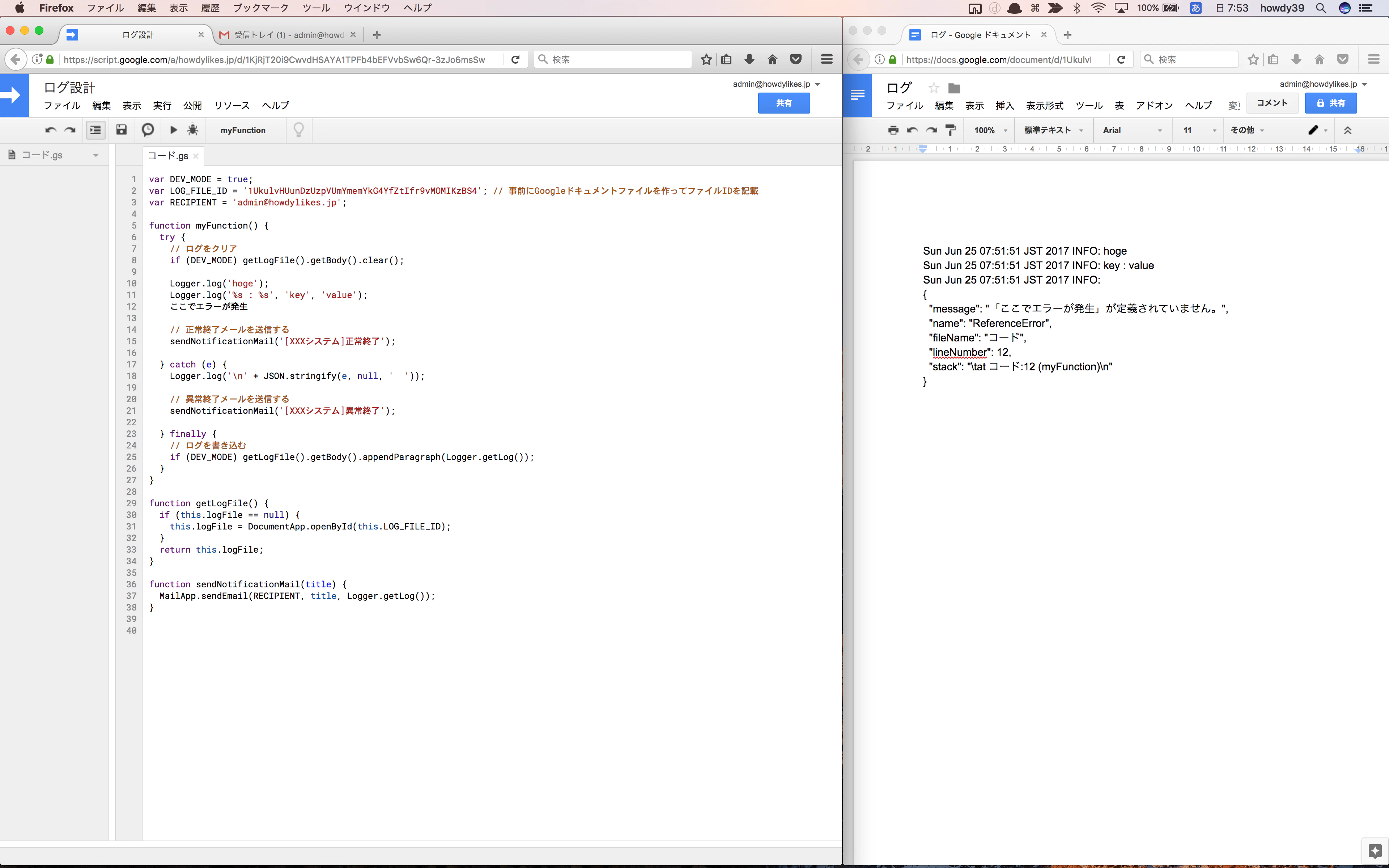Open Firefox hamburger menu in left window

tap(827, 59)
